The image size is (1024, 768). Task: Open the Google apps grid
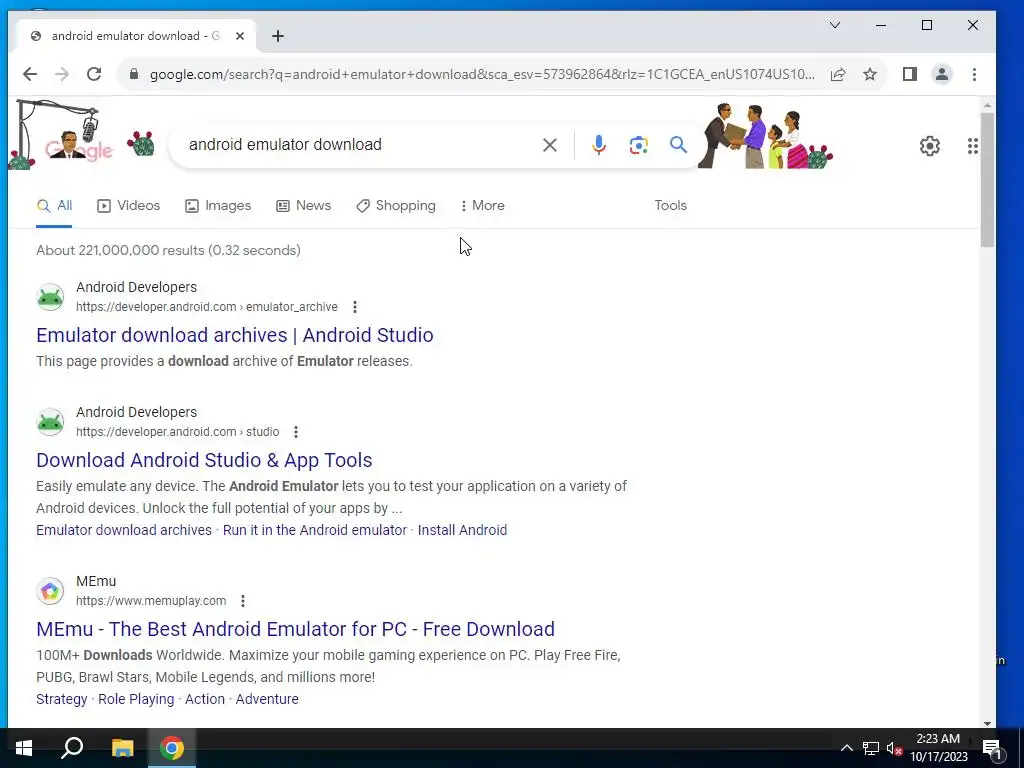972,146
